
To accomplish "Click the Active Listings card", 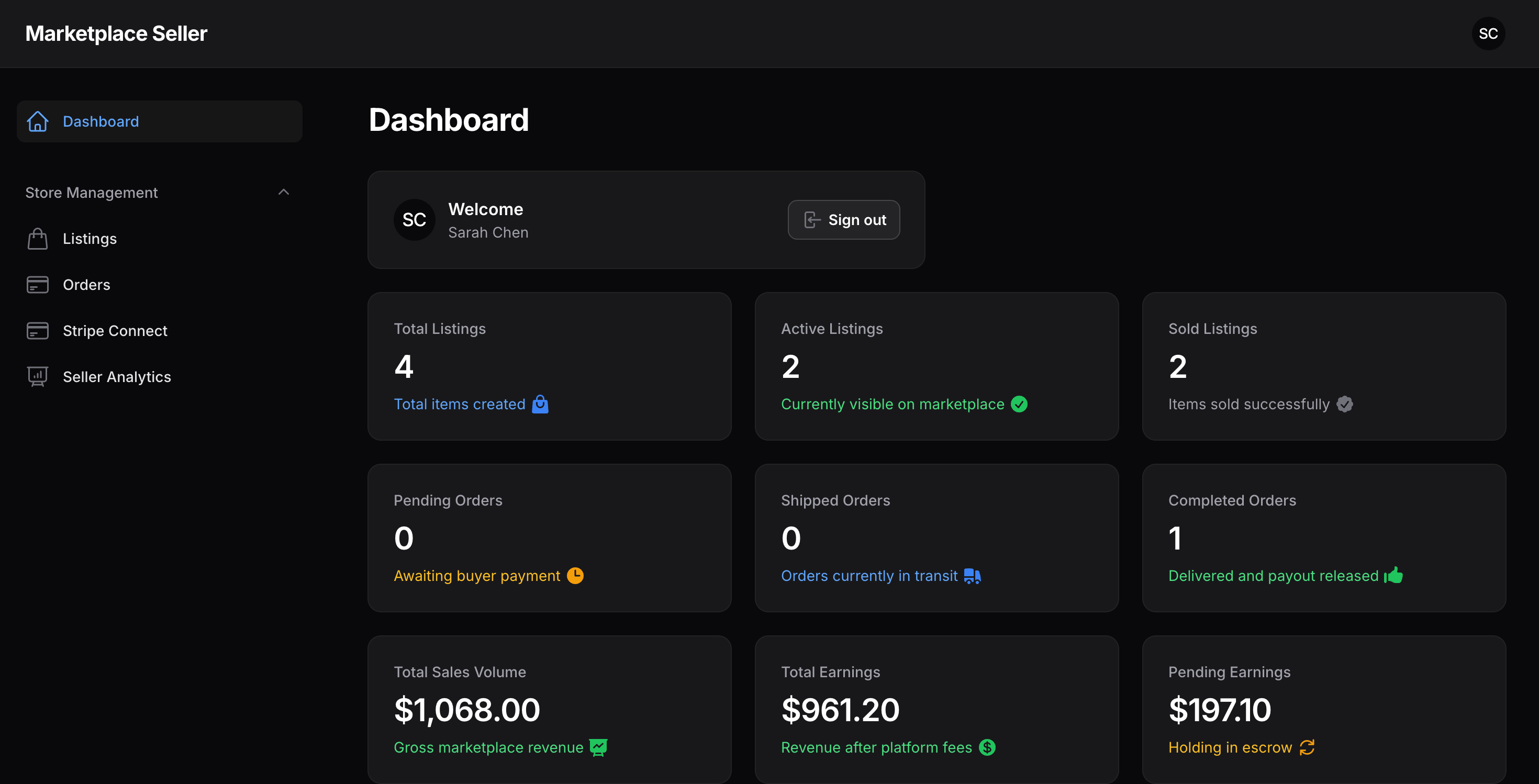I will click(x=936, y=366).
